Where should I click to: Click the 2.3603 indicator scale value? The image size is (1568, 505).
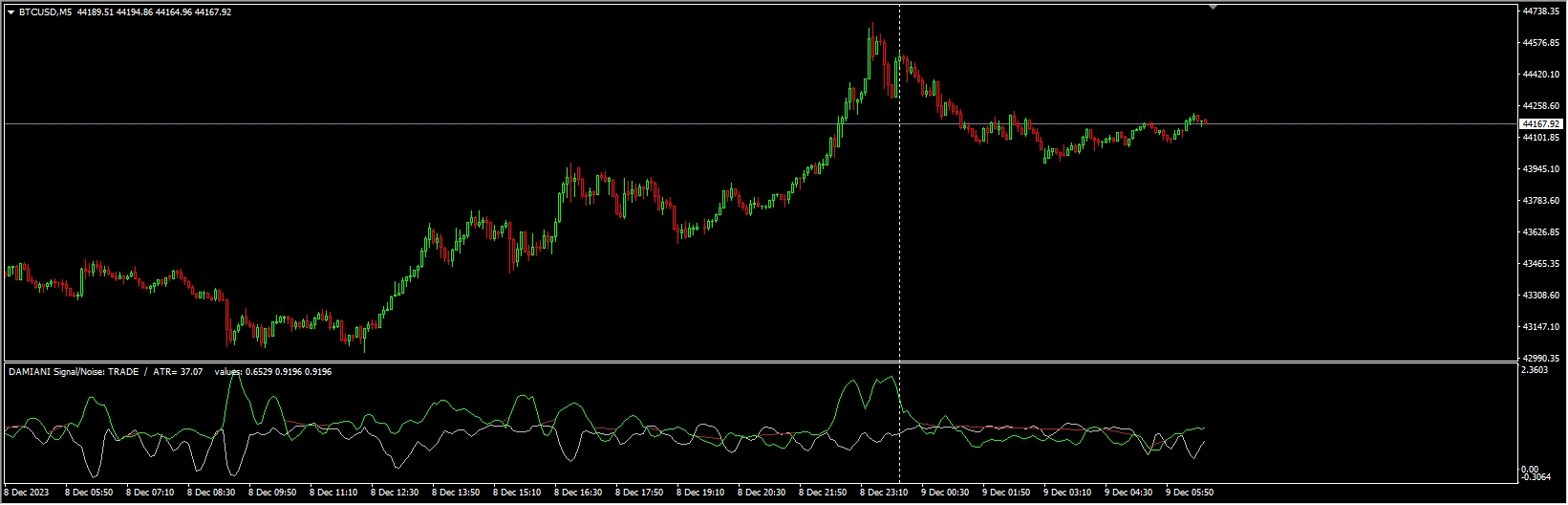click(1536, 369)
